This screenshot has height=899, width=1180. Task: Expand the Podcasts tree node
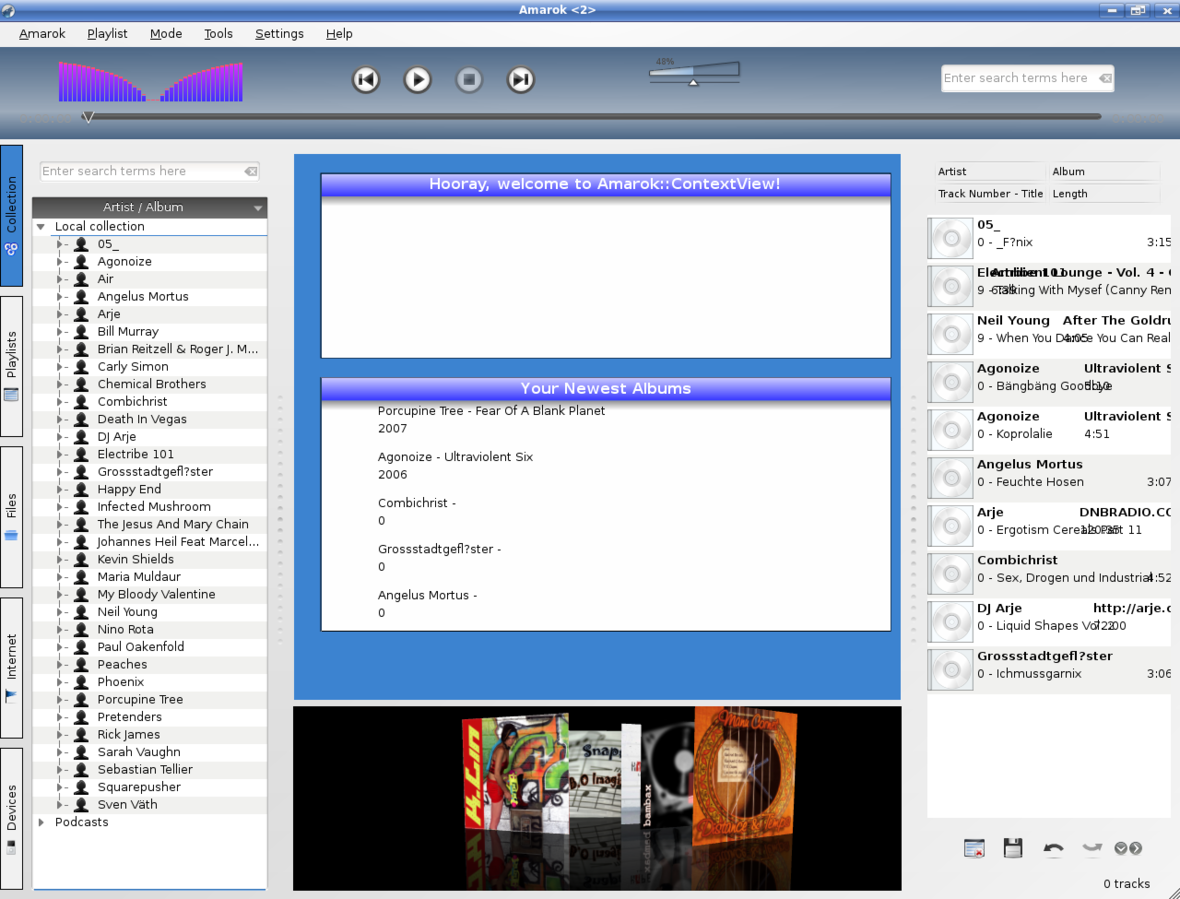[41, 822]
